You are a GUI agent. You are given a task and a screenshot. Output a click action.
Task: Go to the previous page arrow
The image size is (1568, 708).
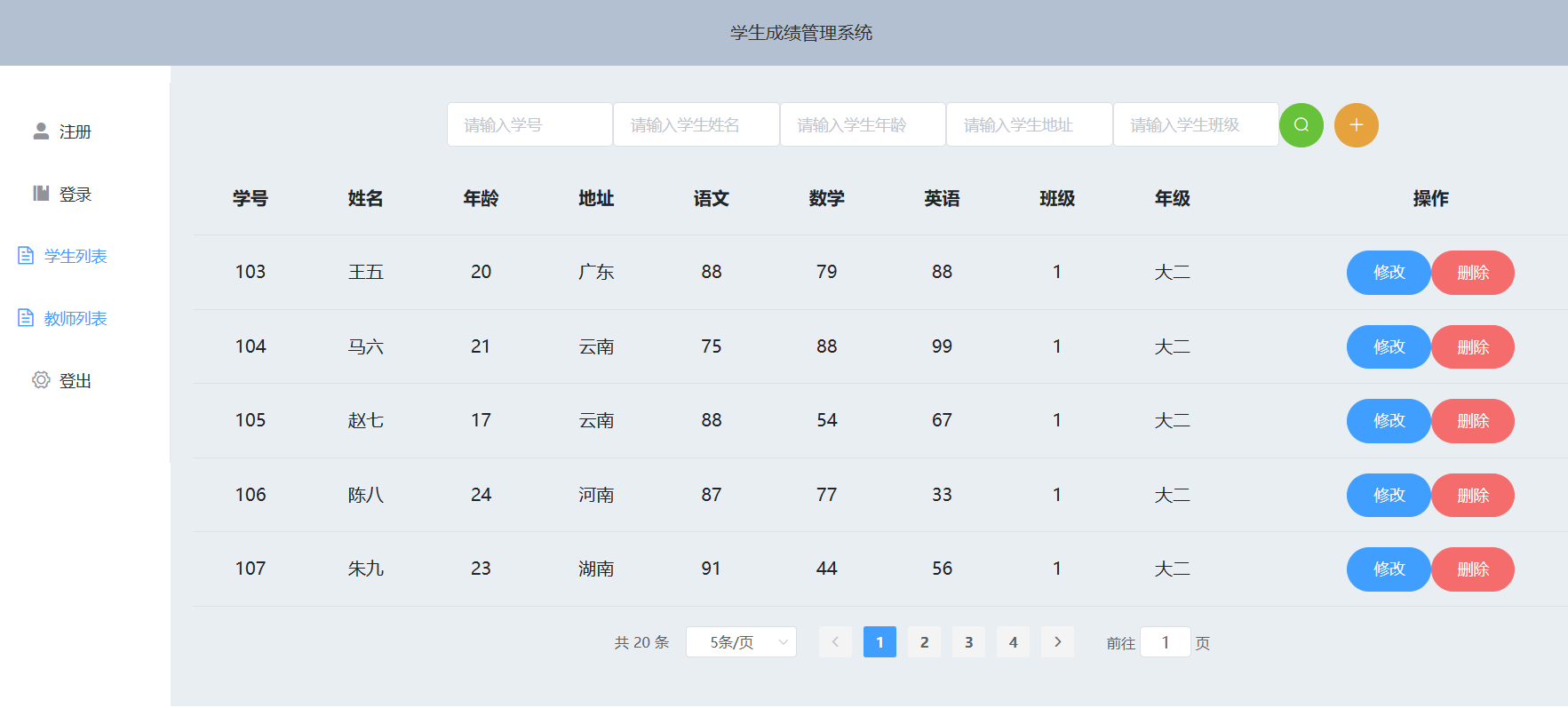pos(835,642)
